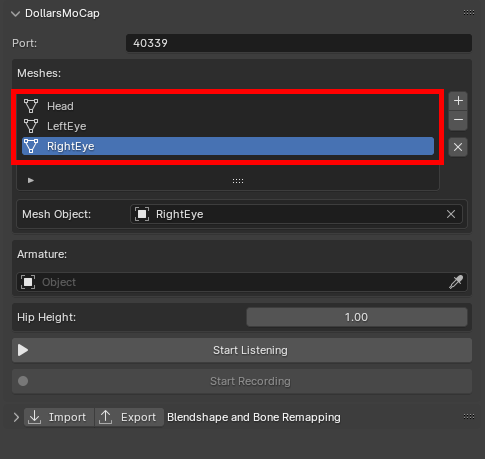Select the RightEye mesh entry
Viewport: 485px width, 459px height.
coord(228,146)
